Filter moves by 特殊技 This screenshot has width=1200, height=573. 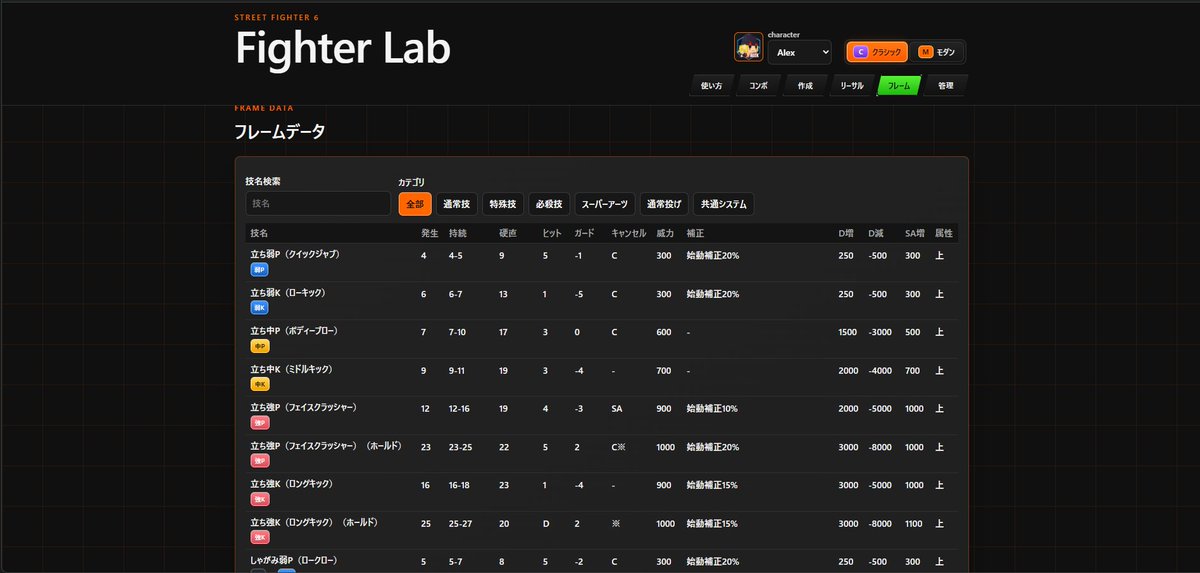click(x=502, y=204)
